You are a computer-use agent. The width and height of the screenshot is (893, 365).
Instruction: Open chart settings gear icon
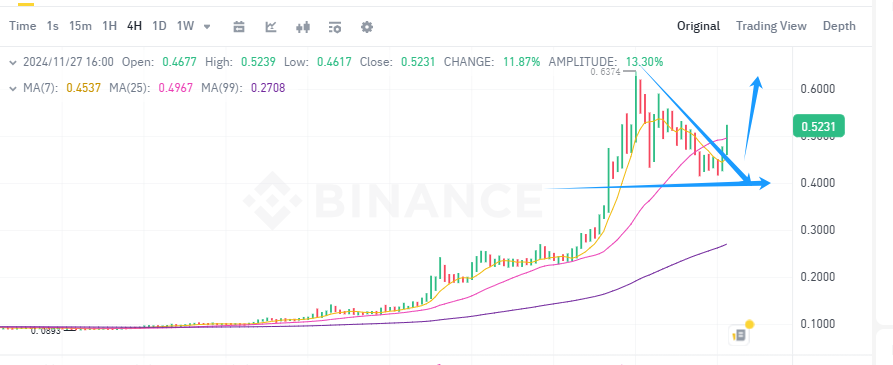coord(367,26)
